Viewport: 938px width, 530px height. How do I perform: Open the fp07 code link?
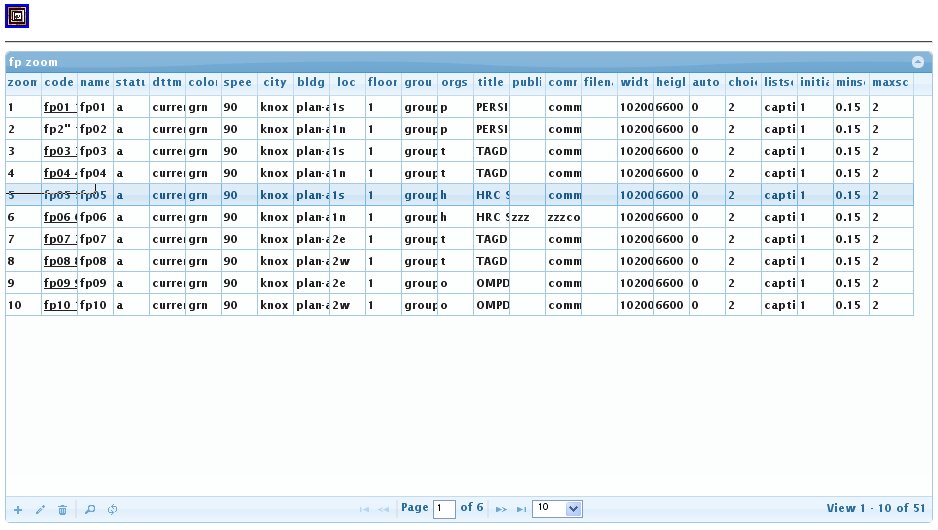tap(60, 239)
